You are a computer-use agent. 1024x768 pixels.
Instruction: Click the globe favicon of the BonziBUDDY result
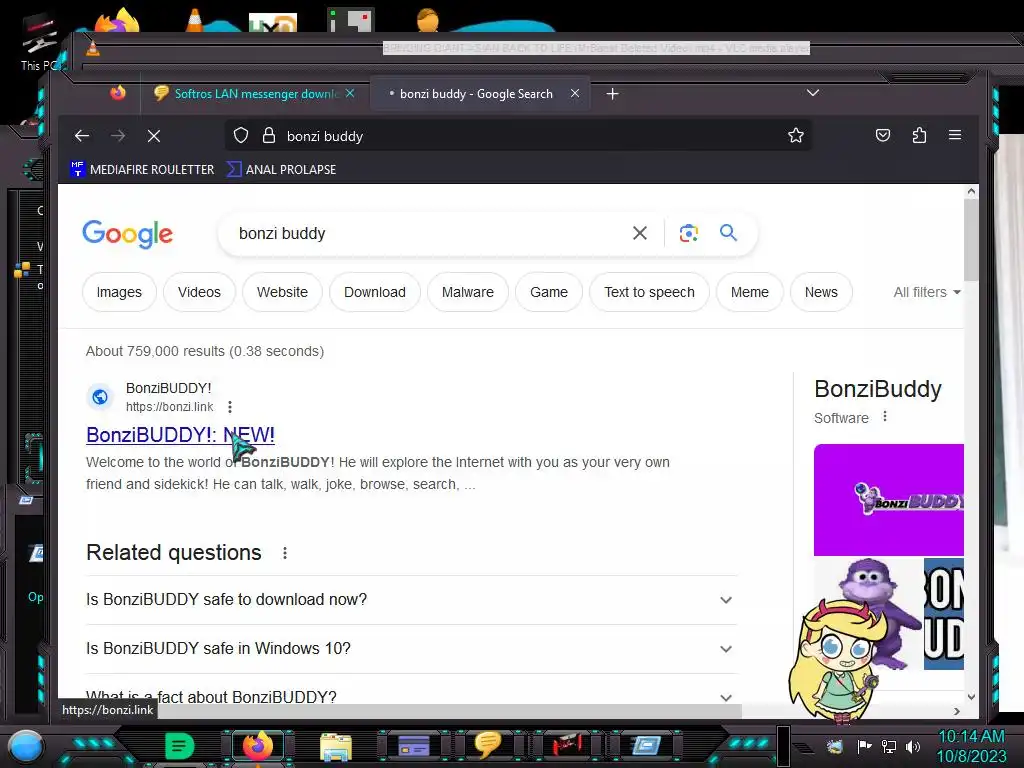pos(100,396)
